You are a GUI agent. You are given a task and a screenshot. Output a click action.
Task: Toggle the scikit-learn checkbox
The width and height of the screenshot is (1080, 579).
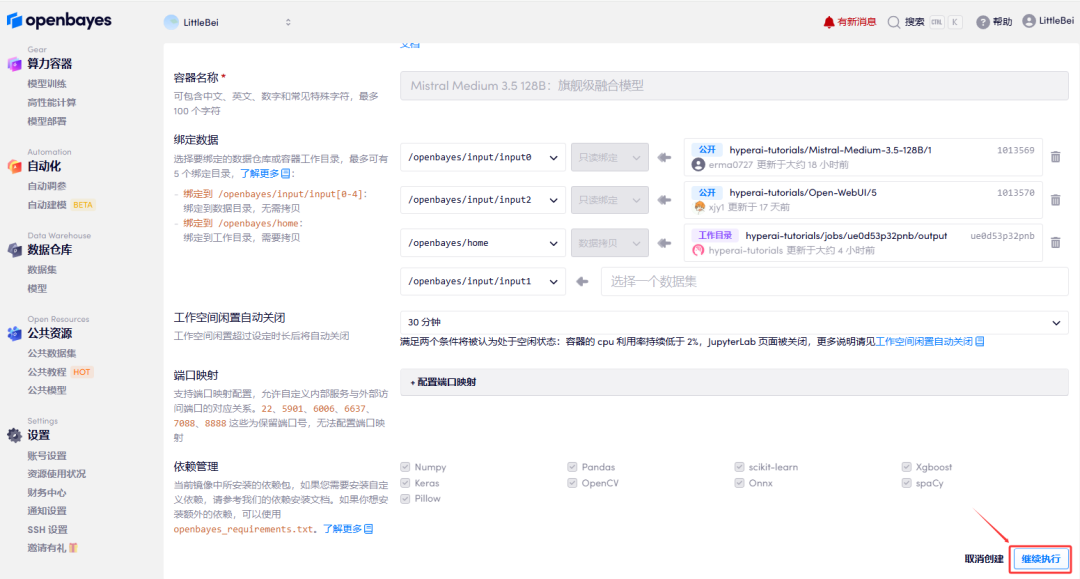click(739, 467)
